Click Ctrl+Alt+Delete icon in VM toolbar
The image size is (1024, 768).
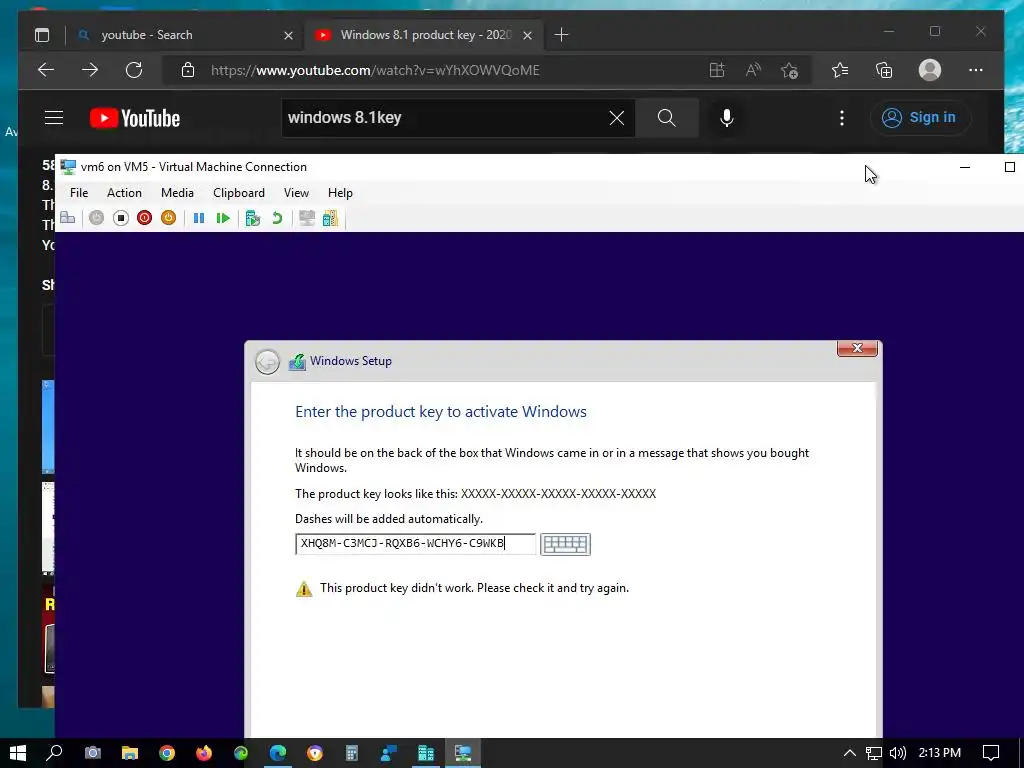68,218
